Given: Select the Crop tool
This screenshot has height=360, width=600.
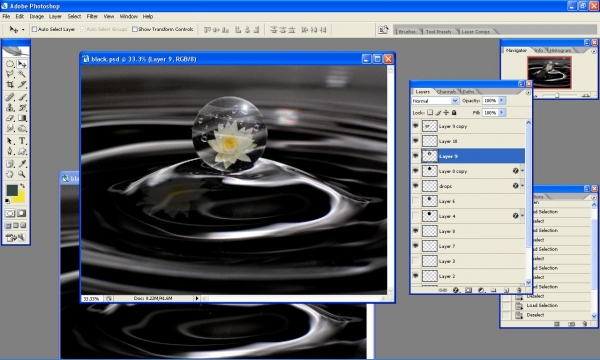Looking at the screenshot, I should (10, 84).
